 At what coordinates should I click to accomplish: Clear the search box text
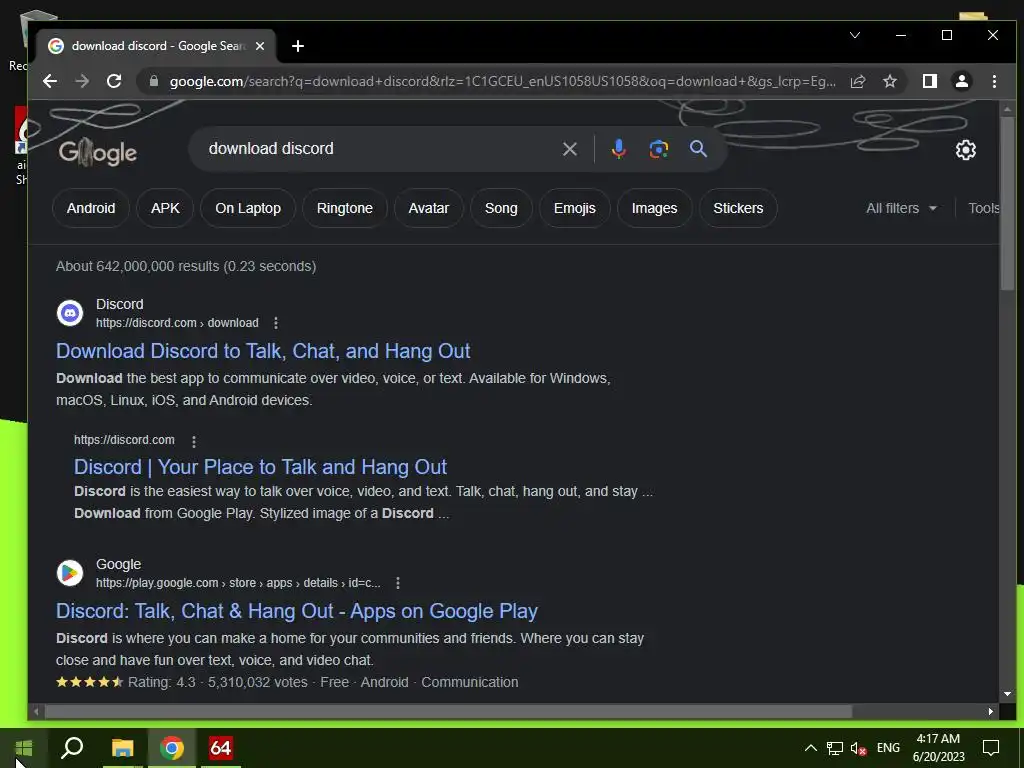(570, 149)
